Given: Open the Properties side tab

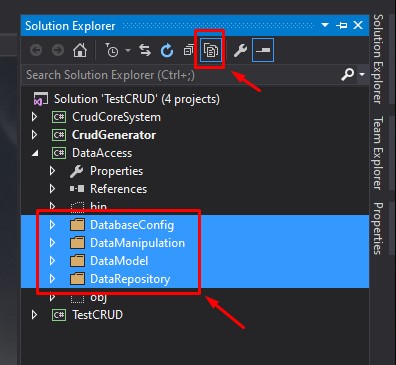Looking at the screenshot, I should click(x=378, y=228).
